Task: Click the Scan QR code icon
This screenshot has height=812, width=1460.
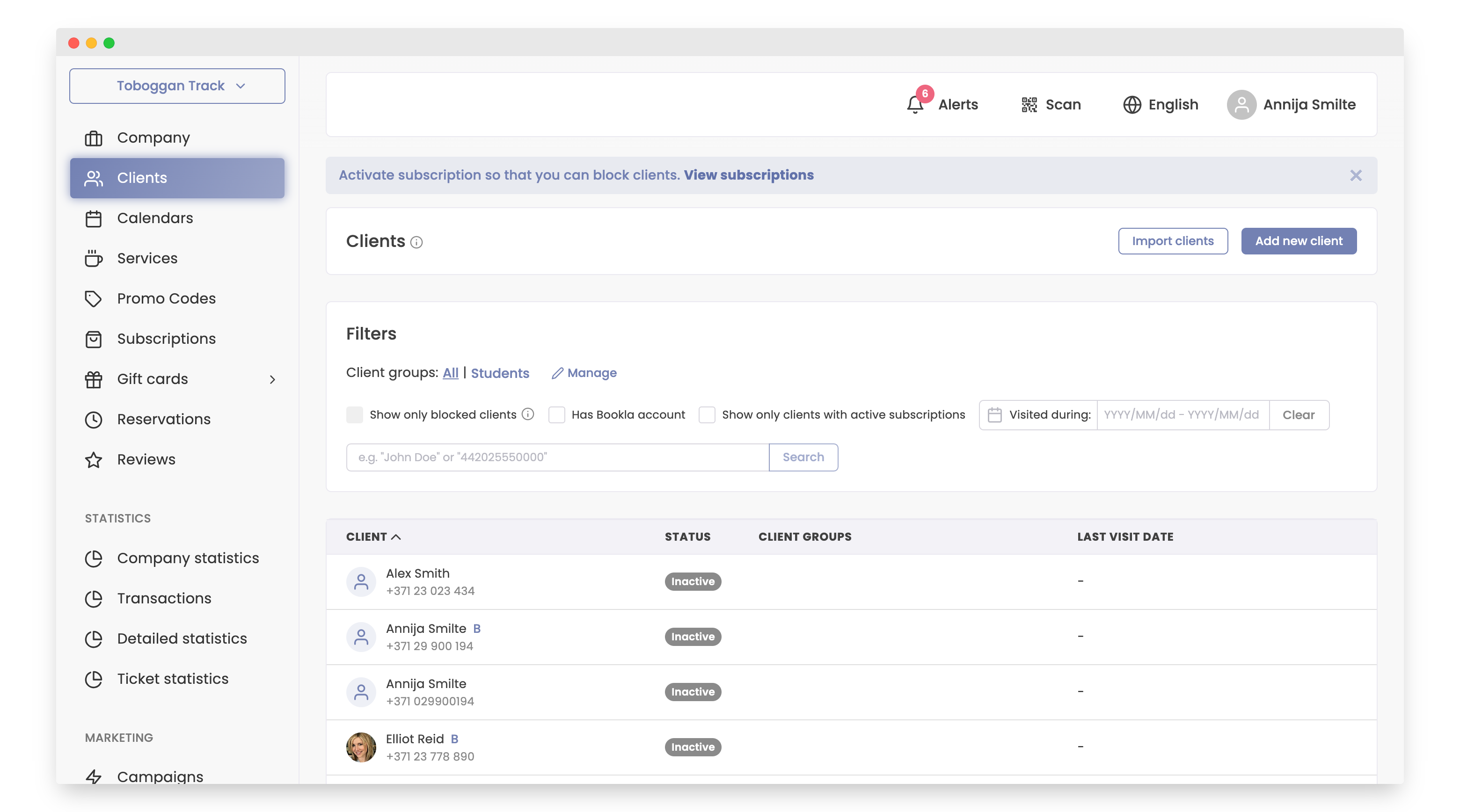Action: 1029,105
